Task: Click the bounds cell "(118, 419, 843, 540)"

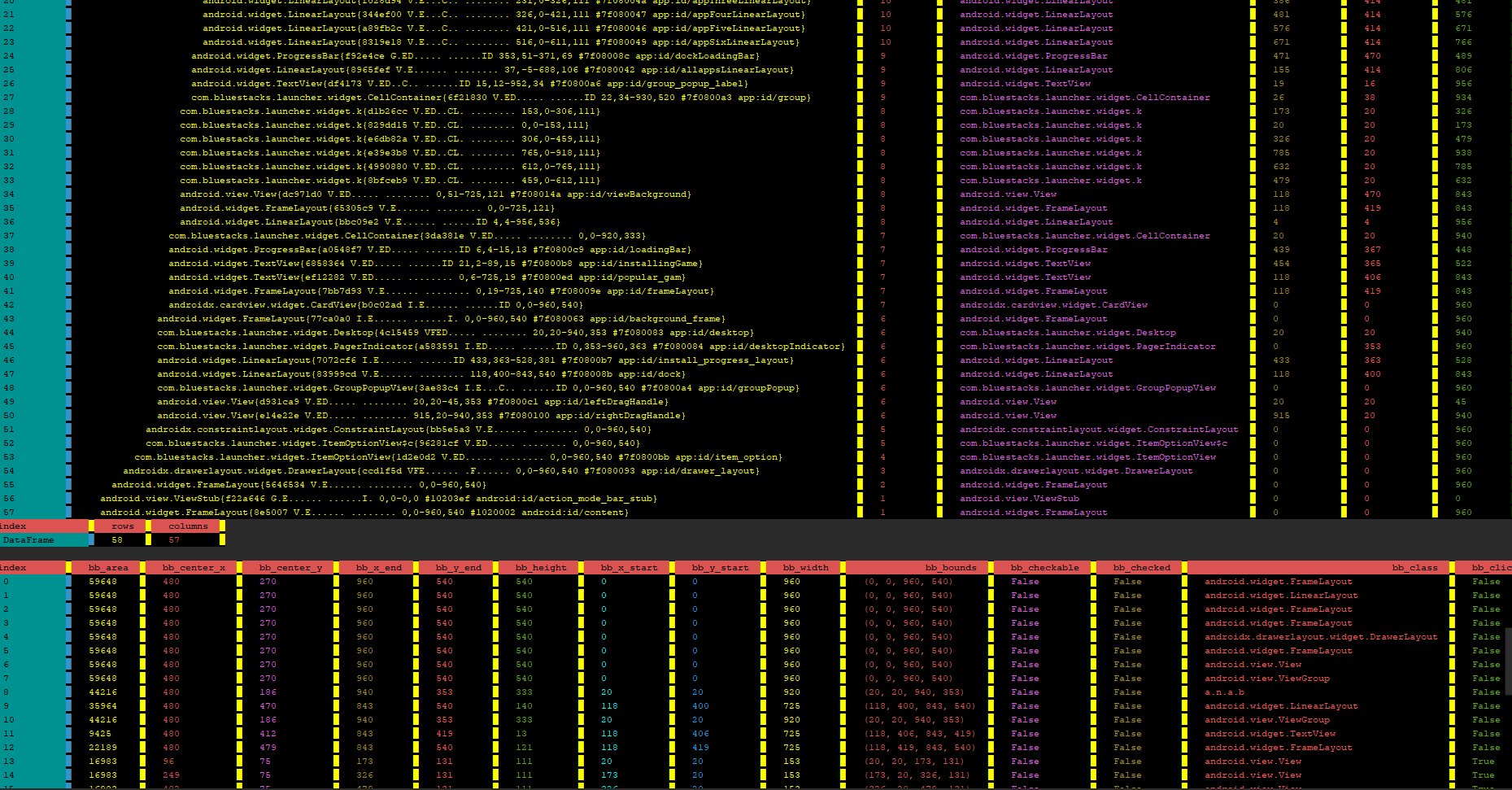Action: coord(919,747)
